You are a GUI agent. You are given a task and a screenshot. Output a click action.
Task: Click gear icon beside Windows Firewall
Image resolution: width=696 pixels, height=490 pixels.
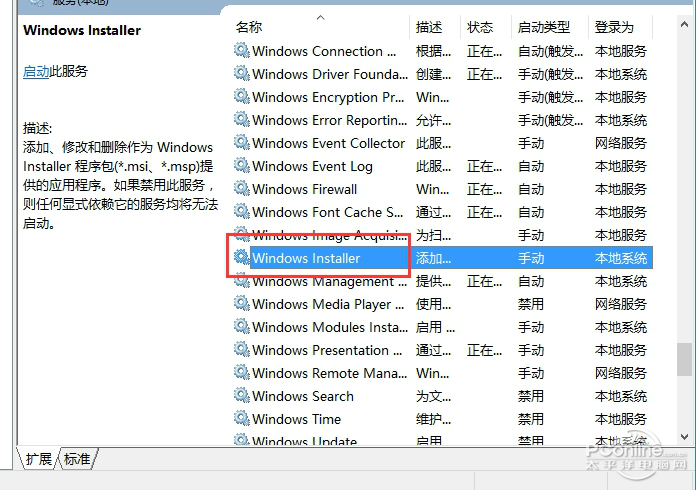point(242,189)
